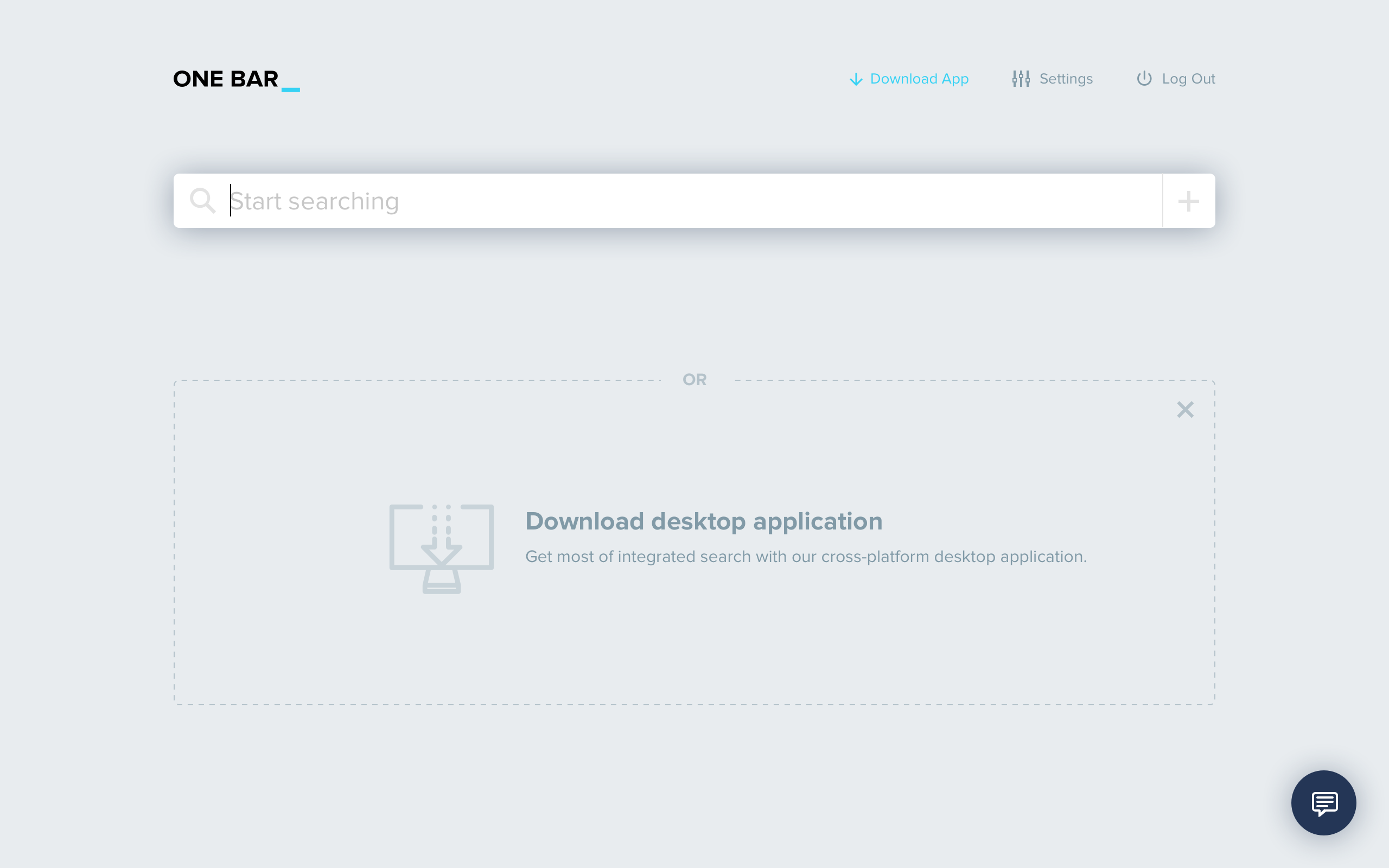Select the Log Out menu item
Screen dimensions: 1389x868
(x=1188, y=79)
